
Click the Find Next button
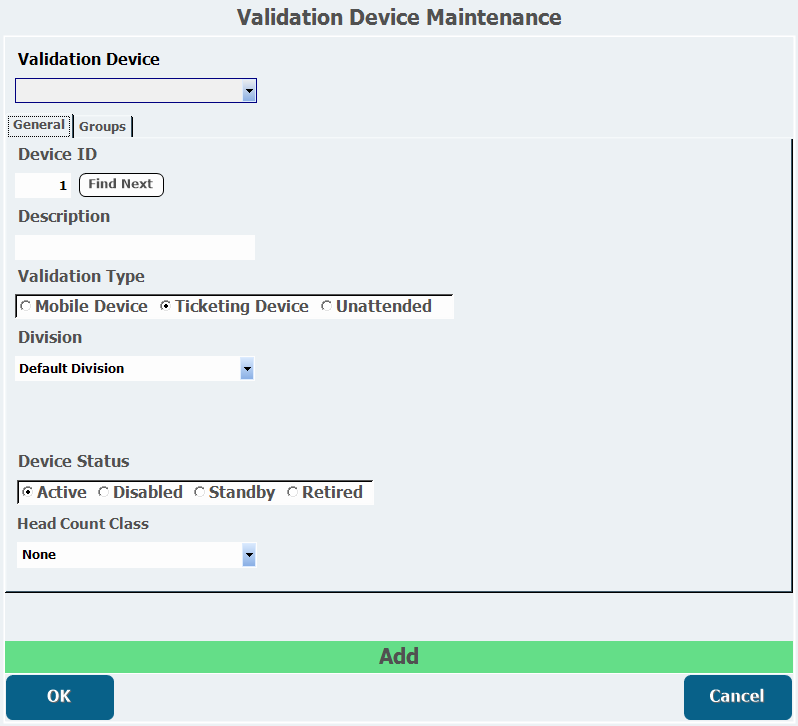(x=121, y=184)
